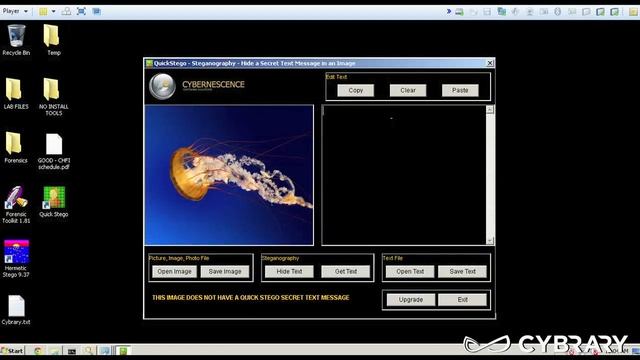Click the CYBERNESCENCE logo text
The width and height of the screenshot is (640, 360).
(x=213, y=84)
